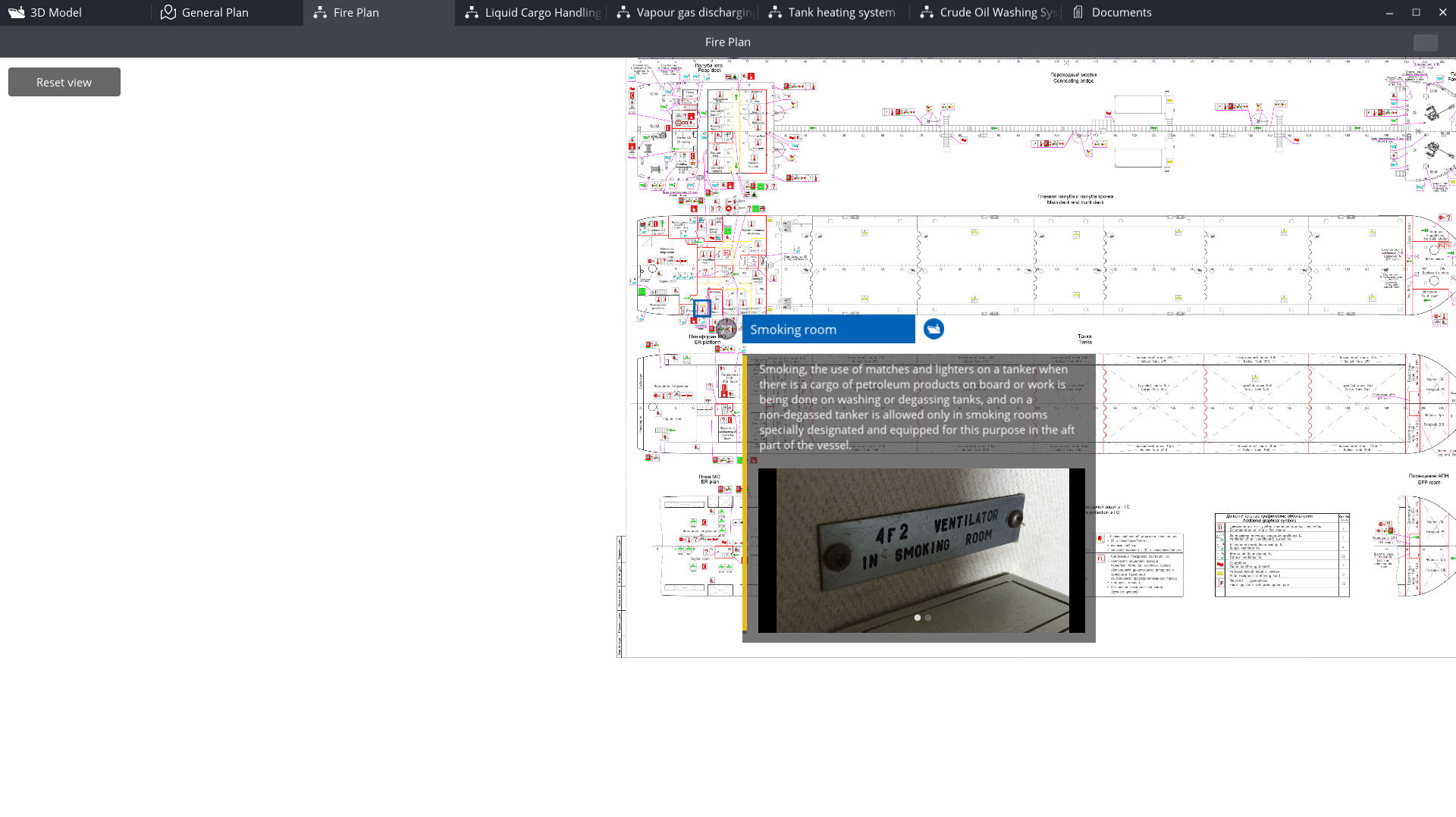
Task: Maximize the application window
Action: click(1416, 12)
